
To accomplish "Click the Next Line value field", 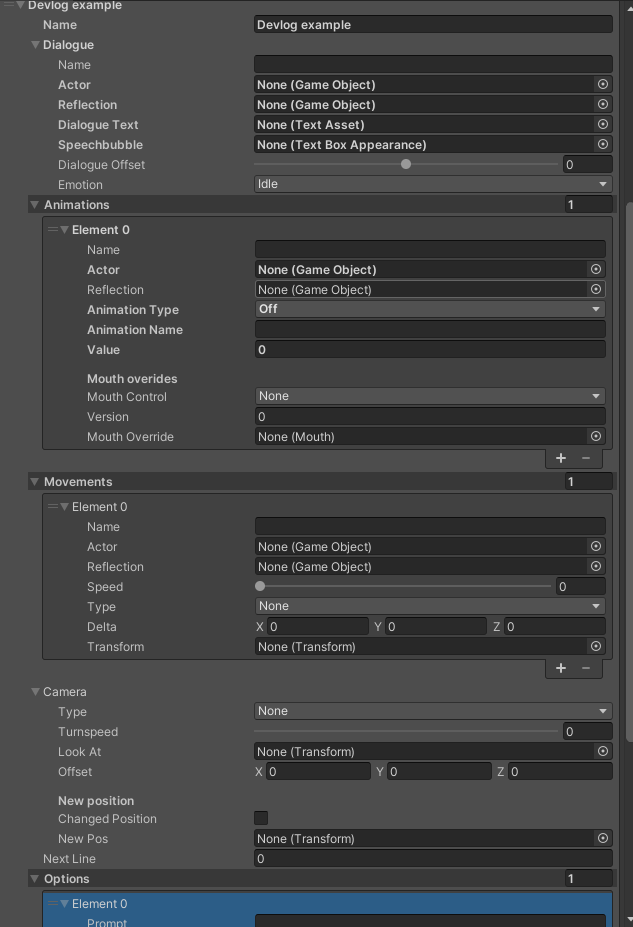I will 433,858.
